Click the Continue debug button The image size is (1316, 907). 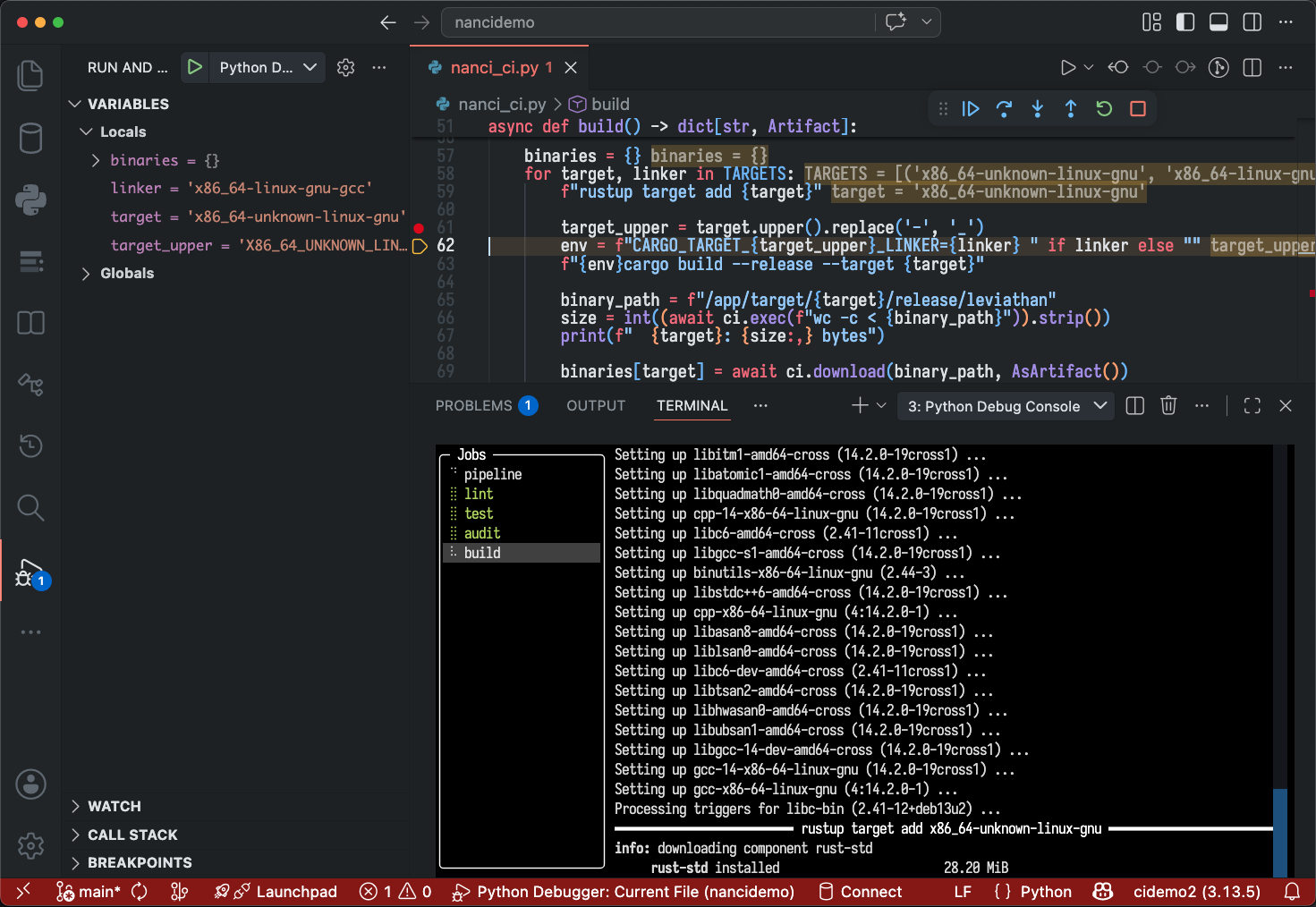[x=971, y=109]
